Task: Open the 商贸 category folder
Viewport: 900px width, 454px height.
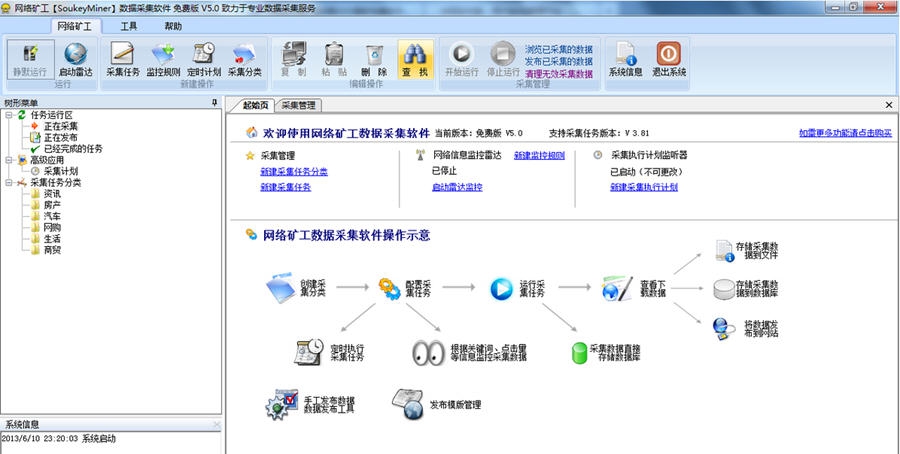Action: (52, 250)
